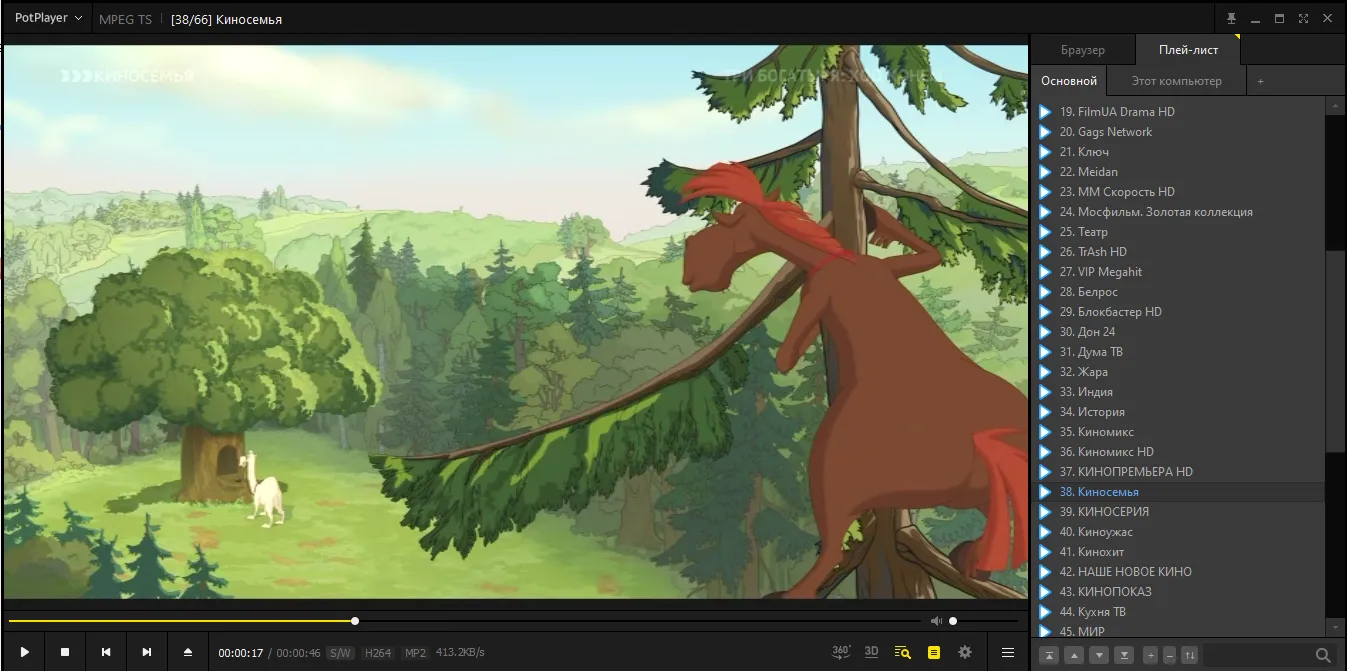Move selected playlist item up
Image resolution: width=1347 pixels, height=671 pixels.
[1074, 655]
